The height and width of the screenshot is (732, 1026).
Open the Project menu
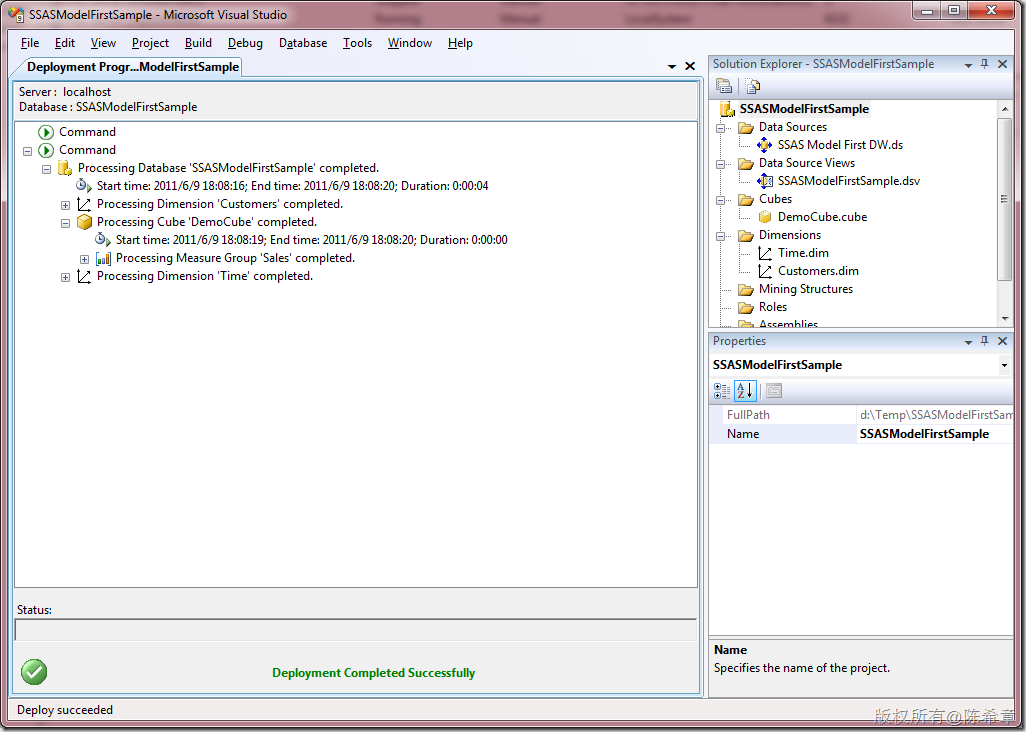(150, 43)
